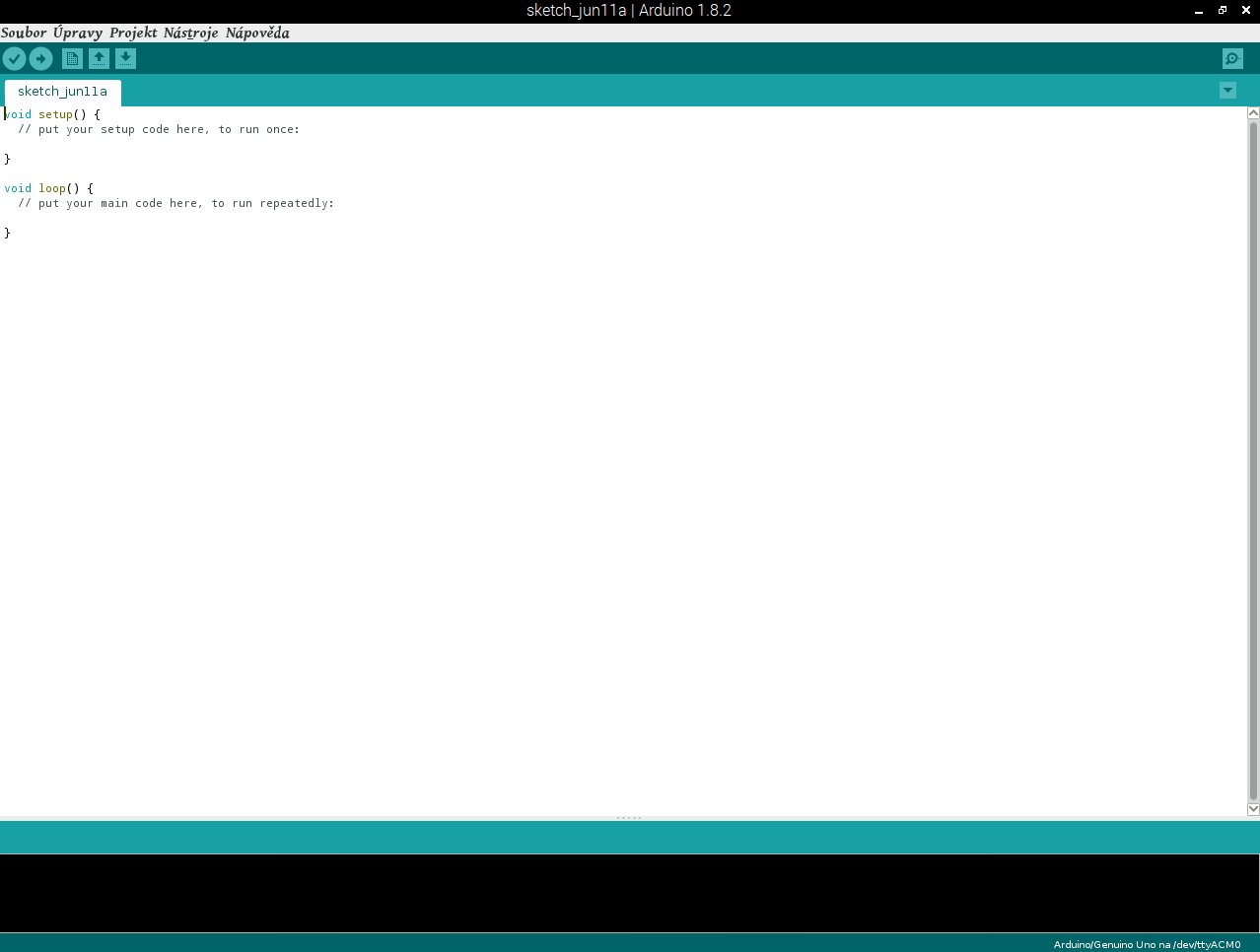This screenshot has width=1260, height=952.
Task: Click the vertical scrollbar thumb
Action: point(1253,461)
